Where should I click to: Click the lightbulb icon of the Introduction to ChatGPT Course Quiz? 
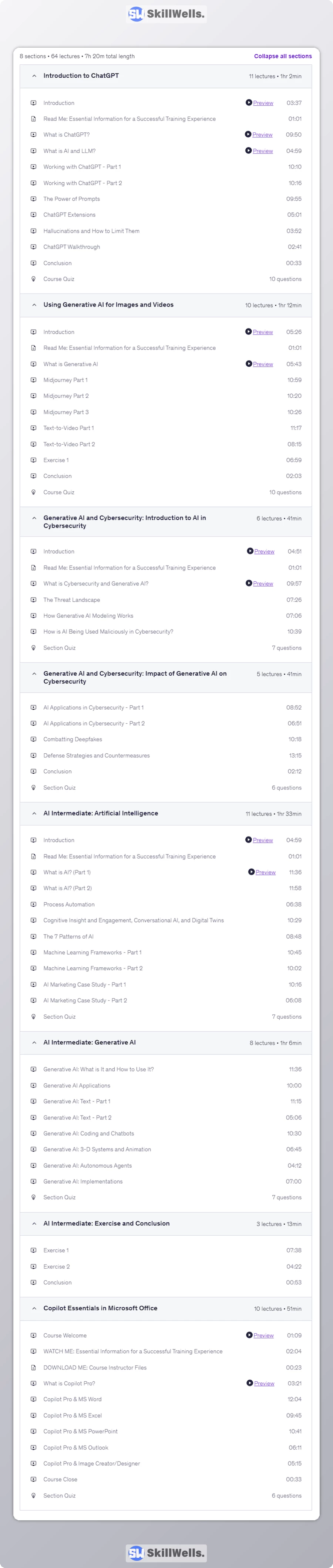click(33, 279)
